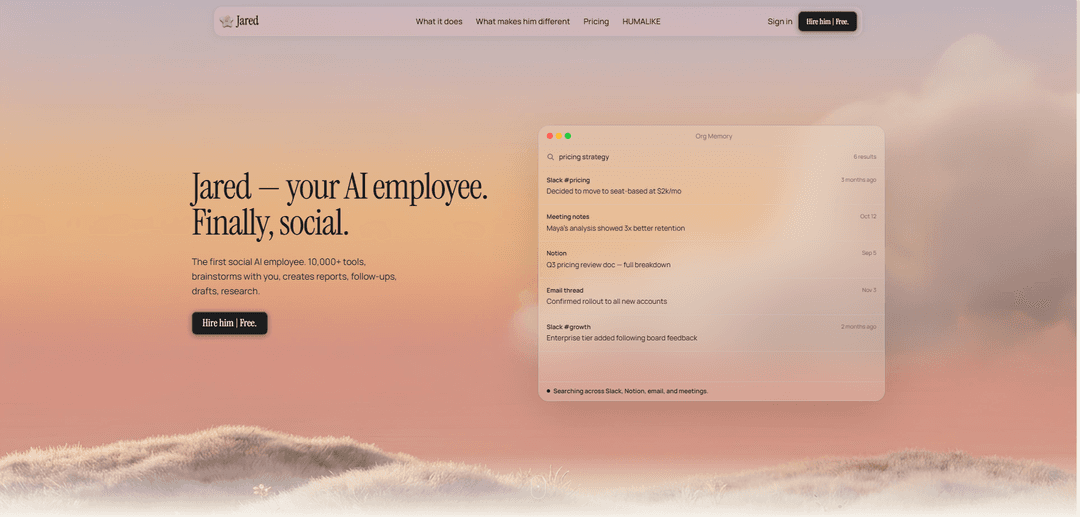
Task: Click the yellow minimize dot on Org Memory window
Action: click(x=559, y=136)
